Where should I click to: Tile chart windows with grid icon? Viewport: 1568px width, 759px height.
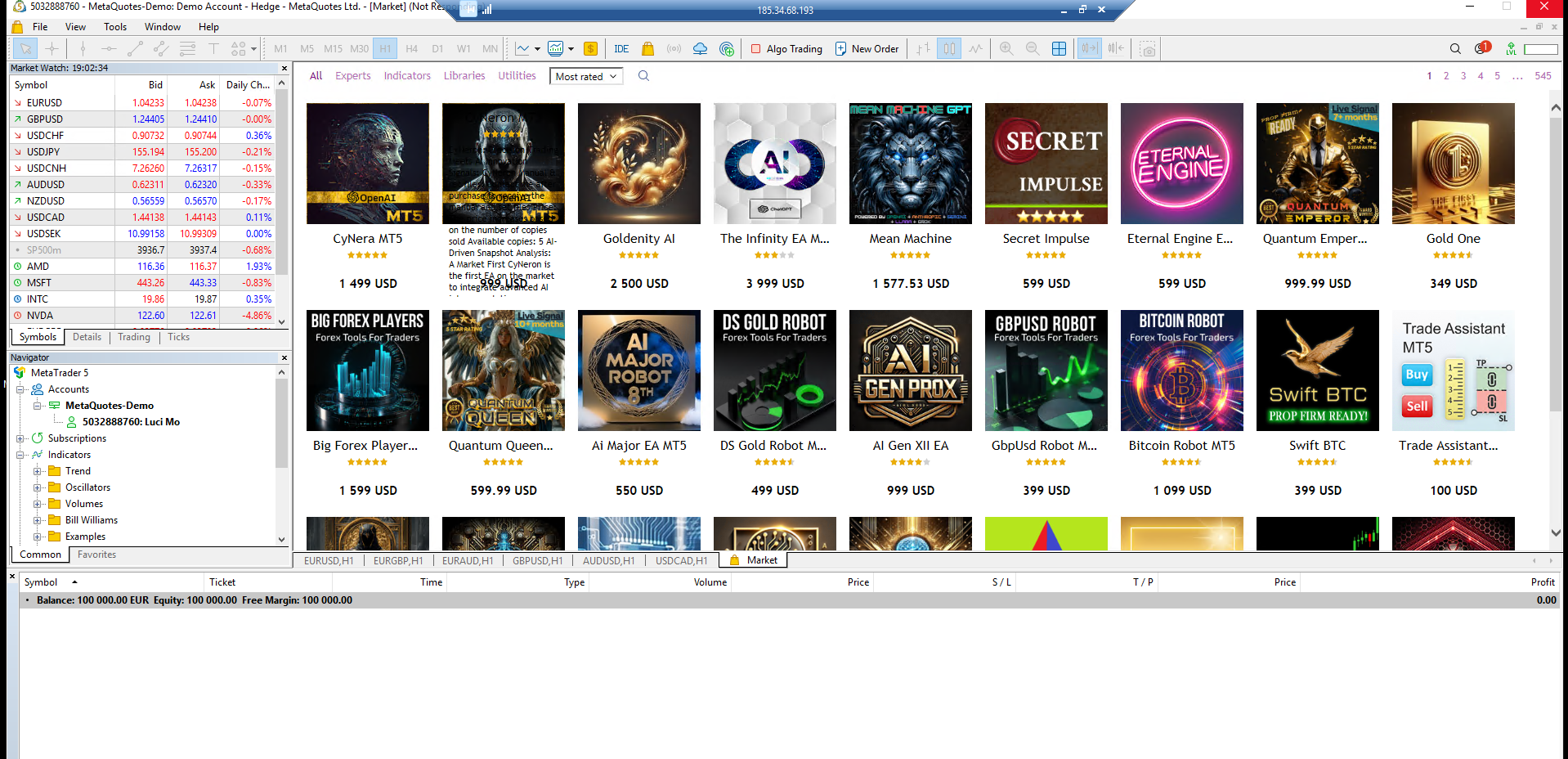point(1059,49)
